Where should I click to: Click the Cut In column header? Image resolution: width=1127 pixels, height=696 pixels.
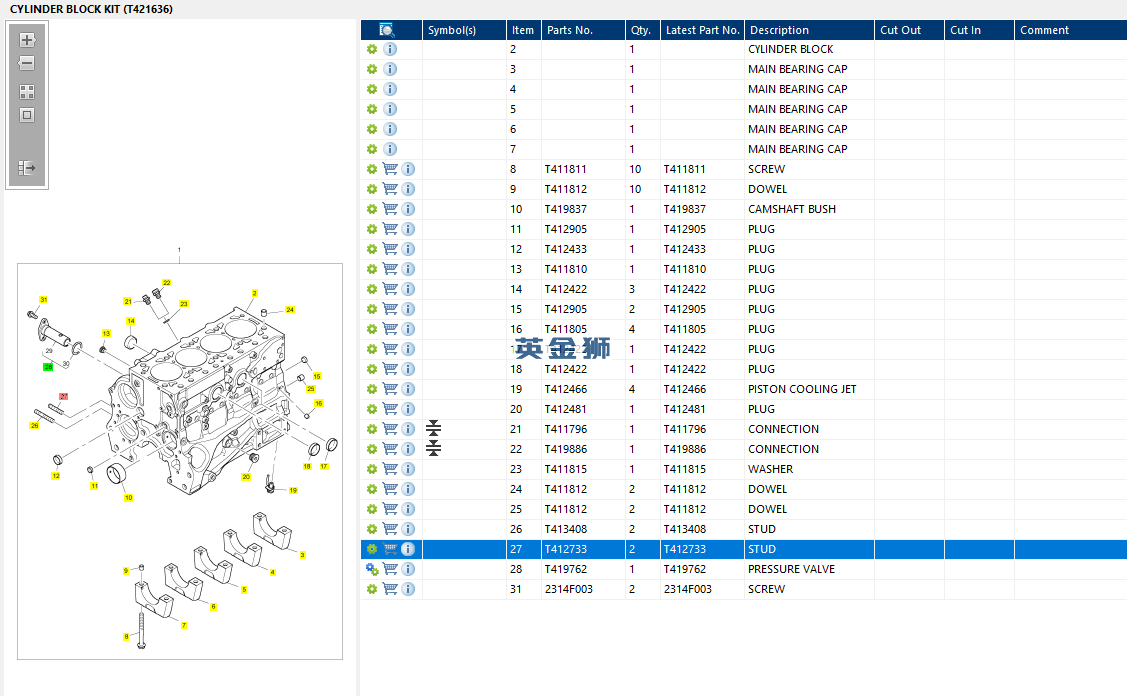[x=979, y=30]
